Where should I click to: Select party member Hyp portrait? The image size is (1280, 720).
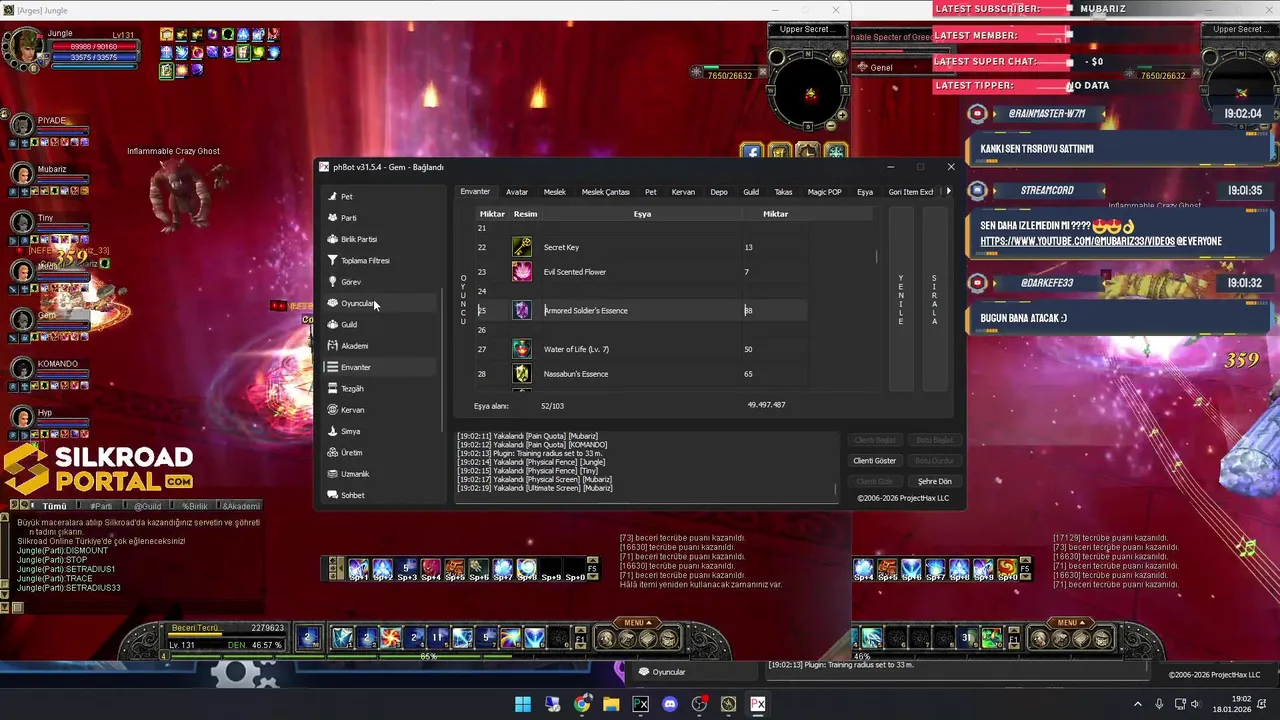point(22,418)
